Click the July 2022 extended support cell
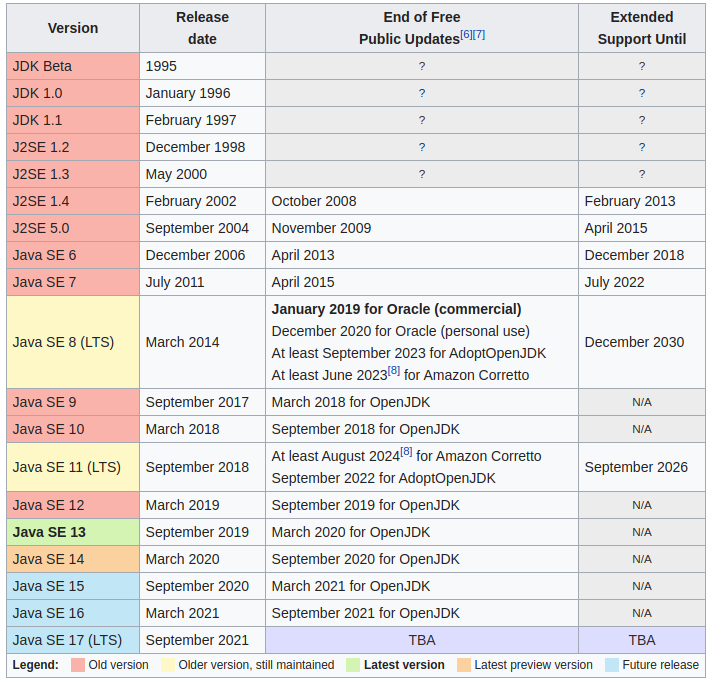Image resolution: width=711 pixels, height=684 pixels. click(x=642, y=282)
